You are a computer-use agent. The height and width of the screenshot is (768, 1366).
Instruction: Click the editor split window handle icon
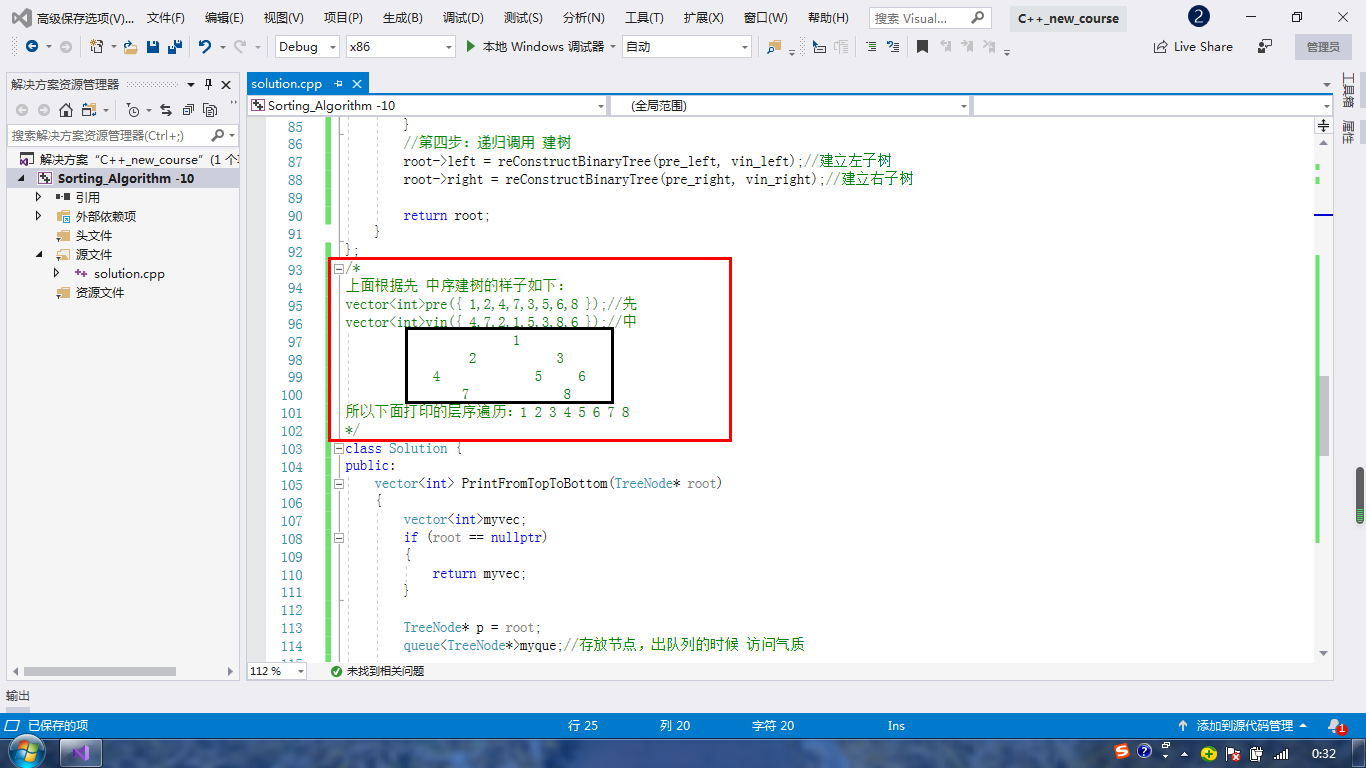click(x=1324, y=126)
